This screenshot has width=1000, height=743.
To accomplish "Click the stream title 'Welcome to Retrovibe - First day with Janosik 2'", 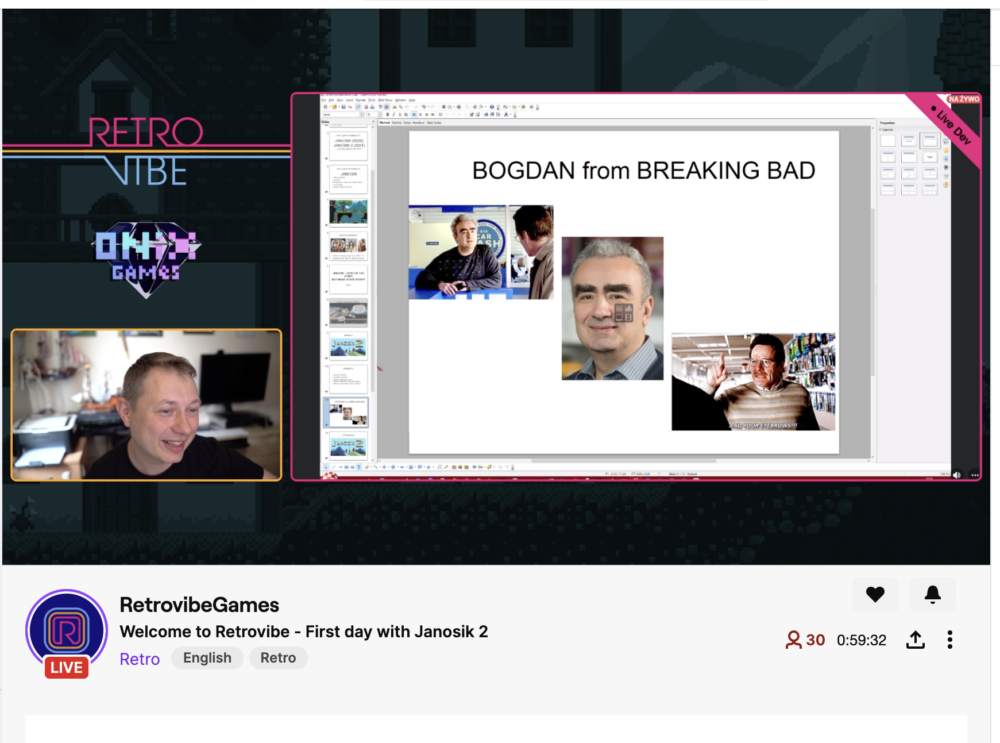I will tap(304, 631).
